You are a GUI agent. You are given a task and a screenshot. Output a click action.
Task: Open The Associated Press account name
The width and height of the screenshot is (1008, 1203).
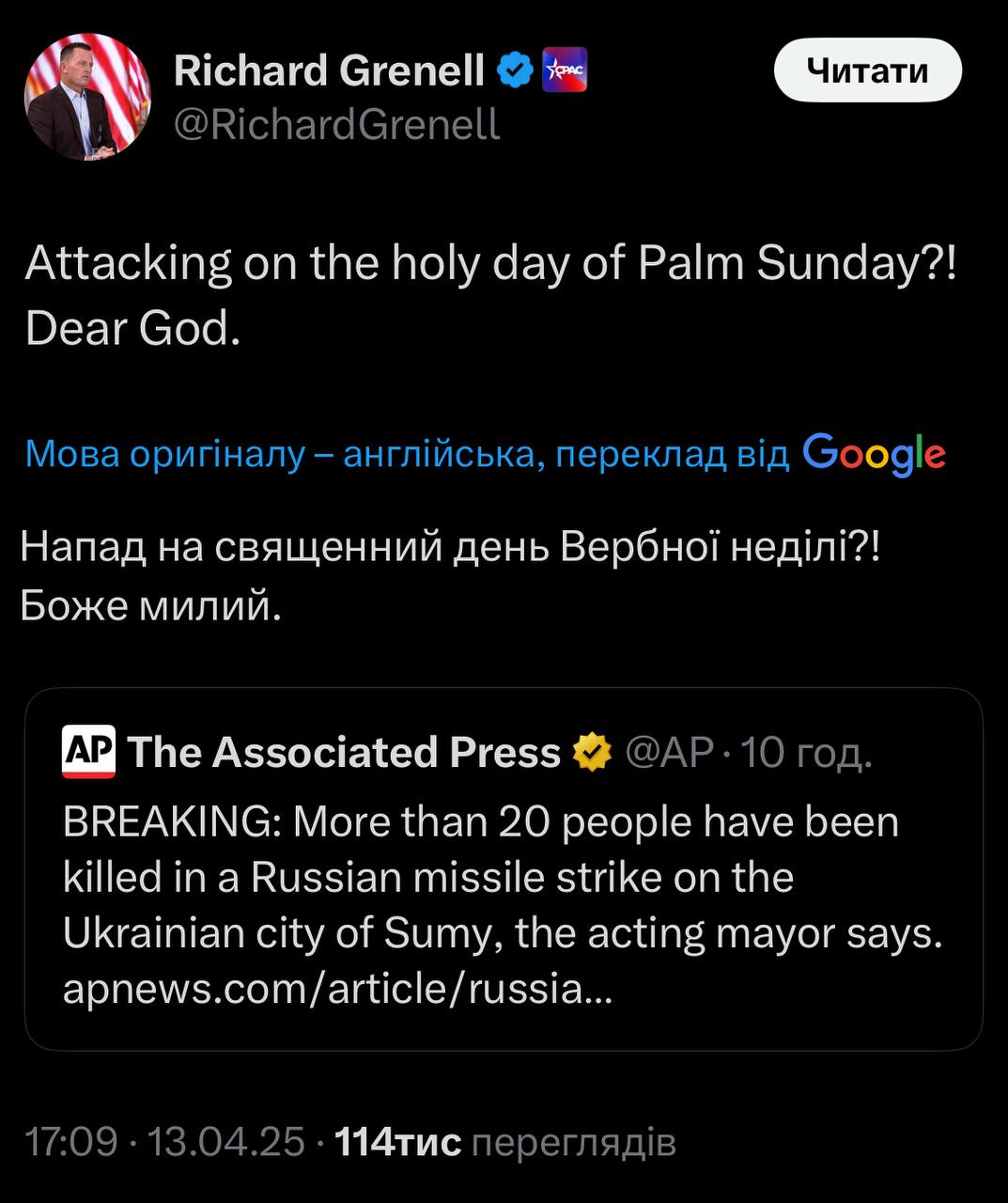point(343,753)
